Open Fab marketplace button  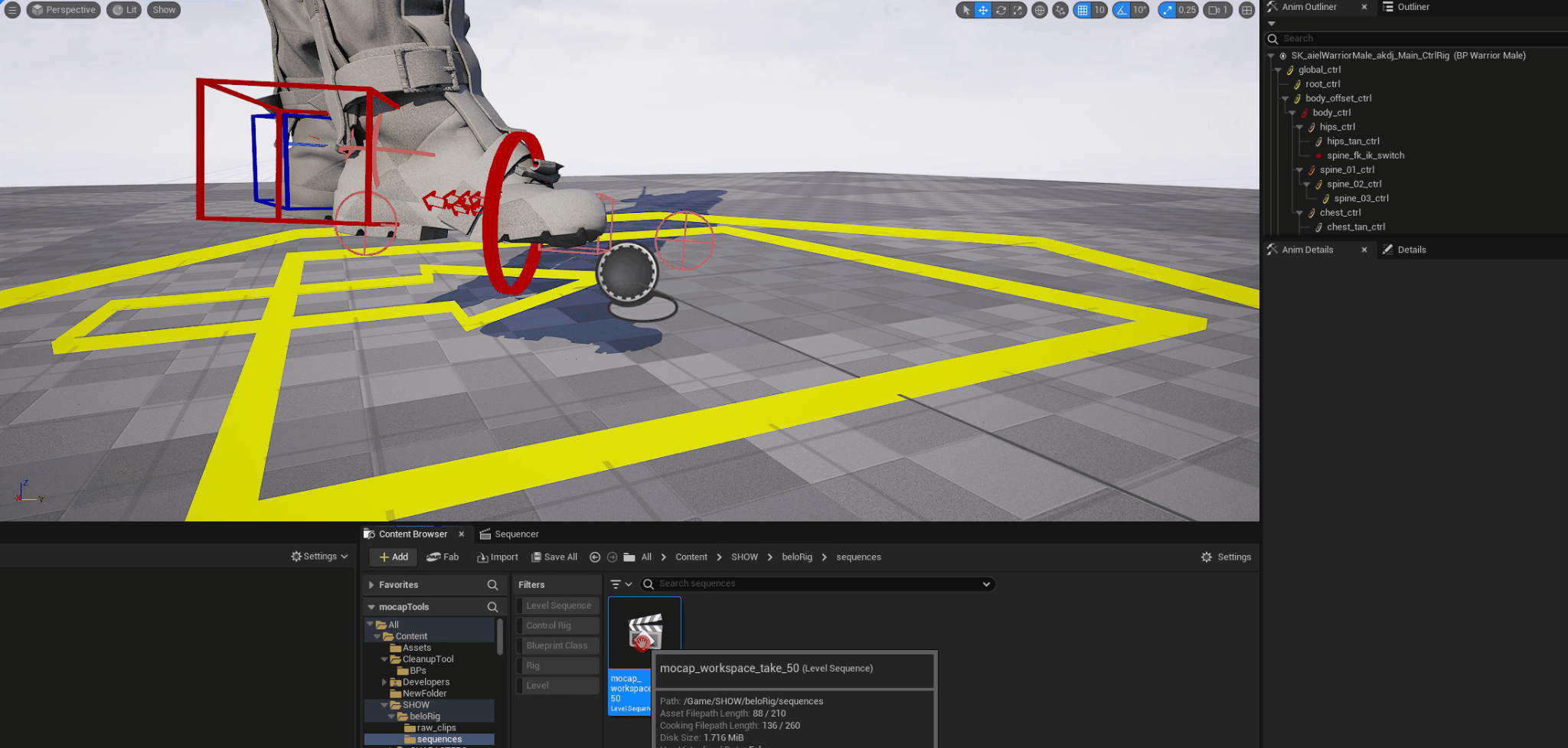point(443,557)
